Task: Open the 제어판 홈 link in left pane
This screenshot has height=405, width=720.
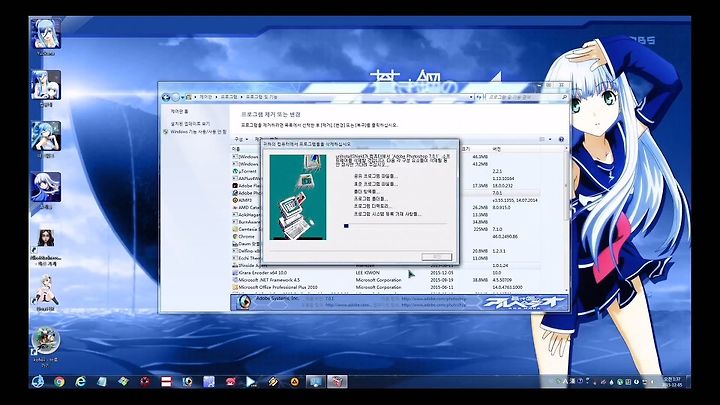Action: [180, 112]
